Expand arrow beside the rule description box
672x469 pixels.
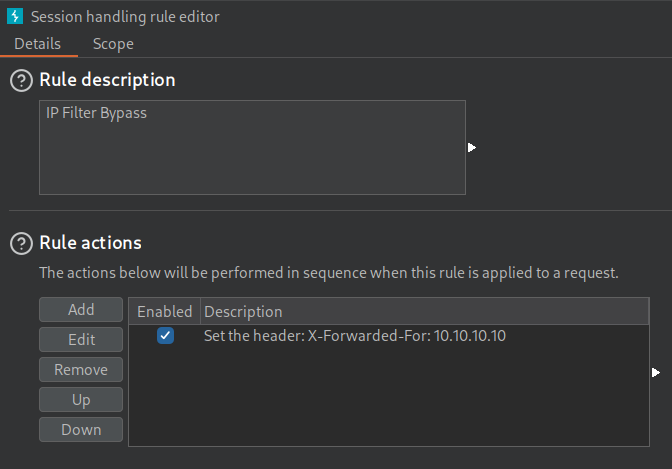(x=471, y=147)
